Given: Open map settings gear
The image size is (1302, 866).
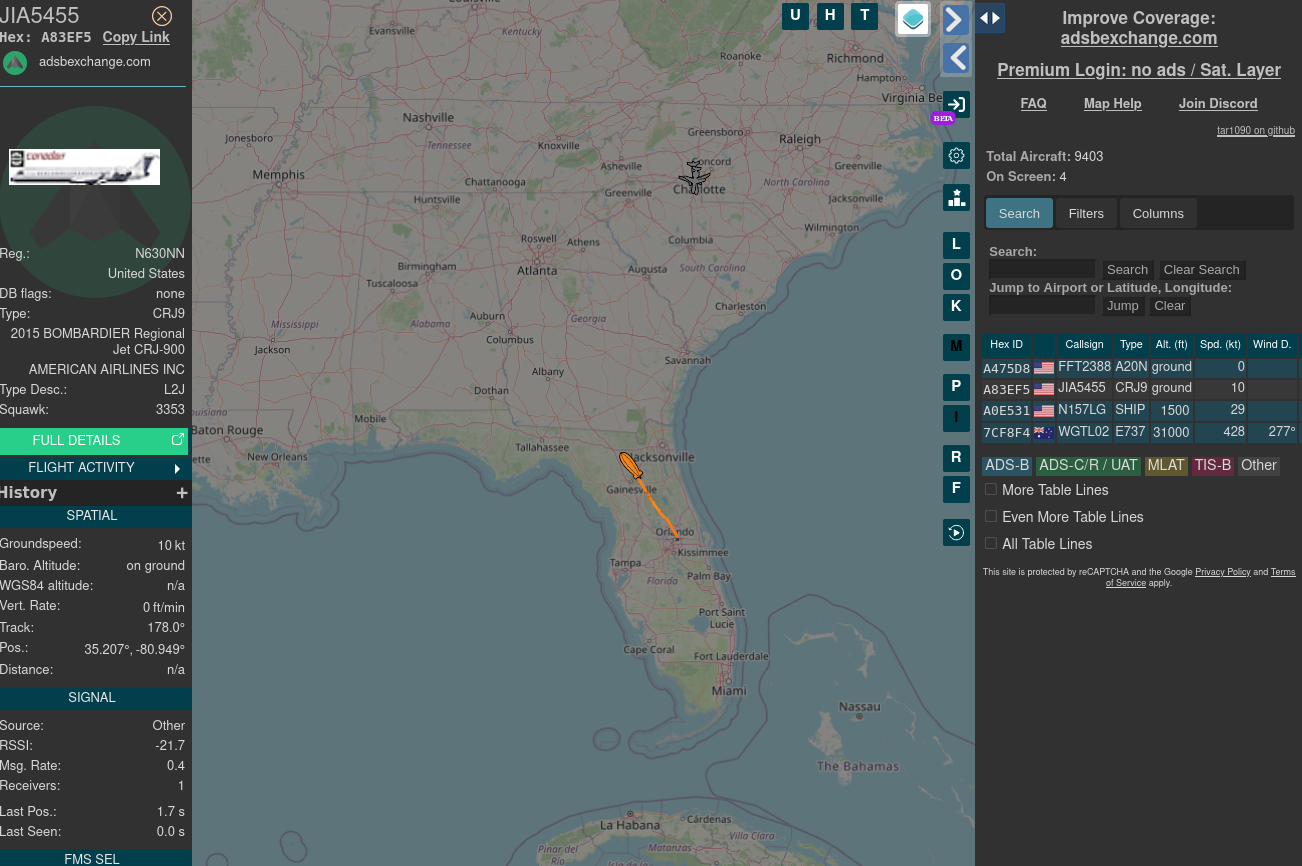Looking at the screenshot, I should click(956, 155).
